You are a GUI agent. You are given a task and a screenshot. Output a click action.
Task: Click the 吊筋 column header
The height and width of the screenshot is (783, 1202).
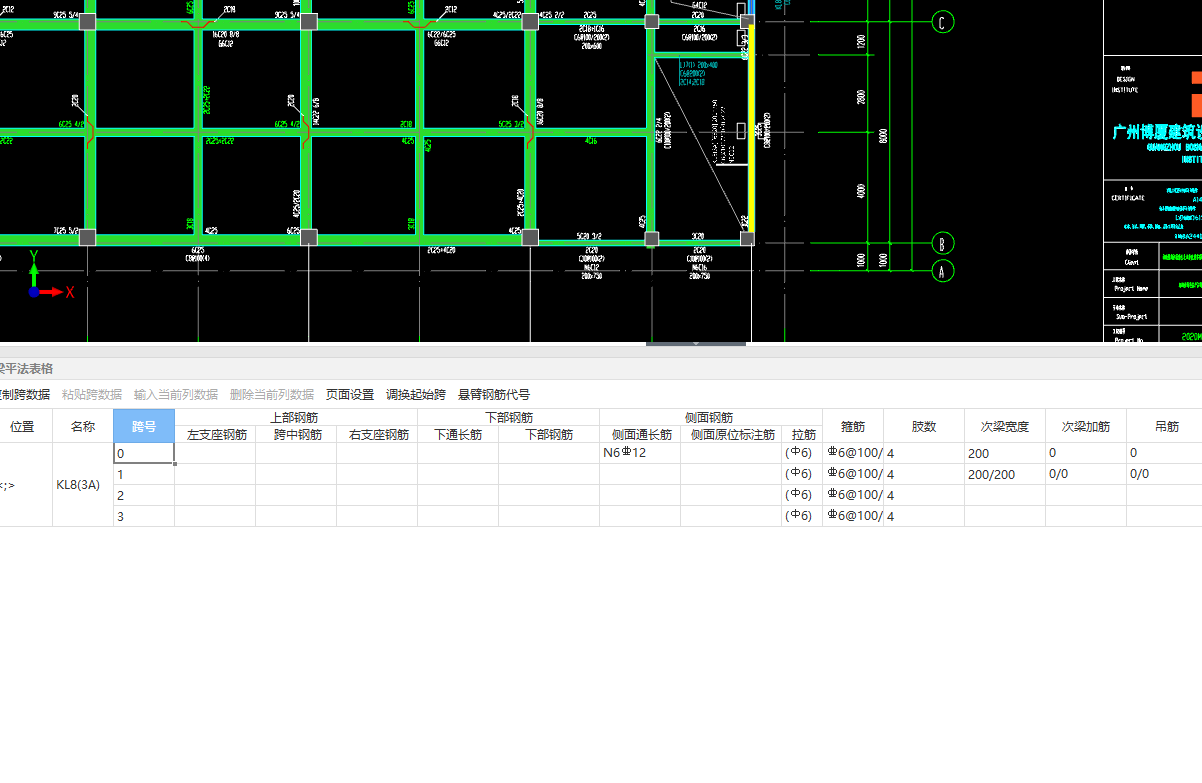click(1166, 426)
